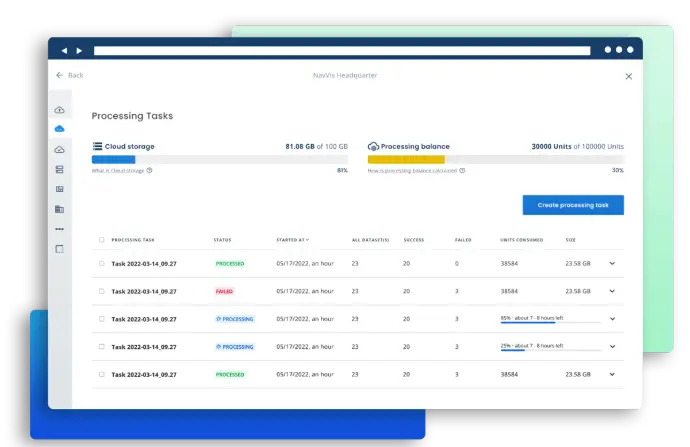Open the server storage sidebar icon
The height and width of the screenshot is (447, 690).
tap(59, 169)
